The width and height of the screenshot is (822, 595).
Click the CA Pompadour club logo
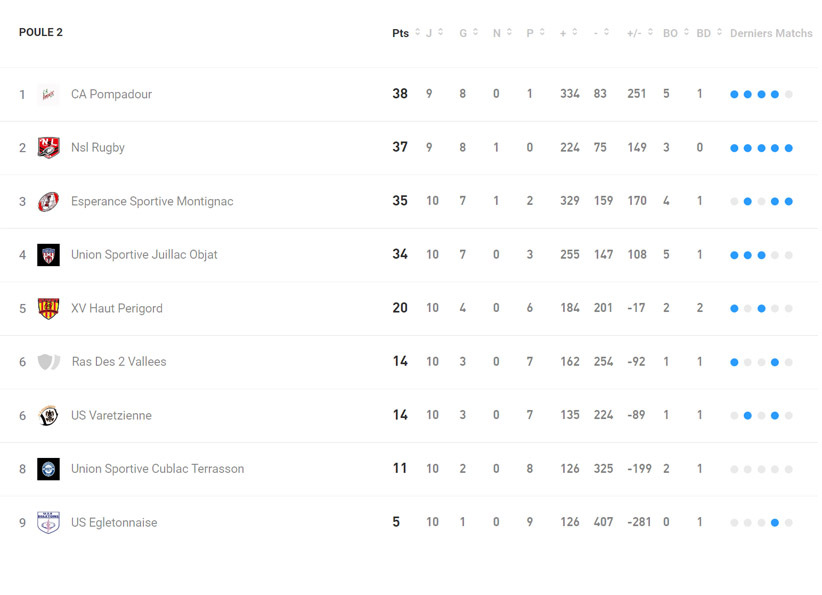(x=48, y=95)
